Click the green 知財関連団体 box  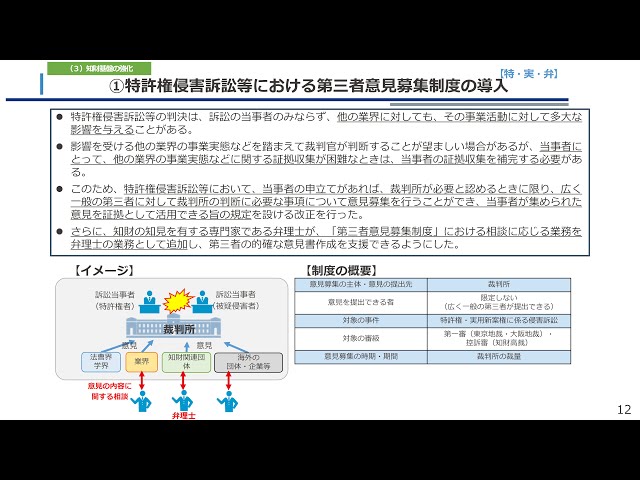187,362
